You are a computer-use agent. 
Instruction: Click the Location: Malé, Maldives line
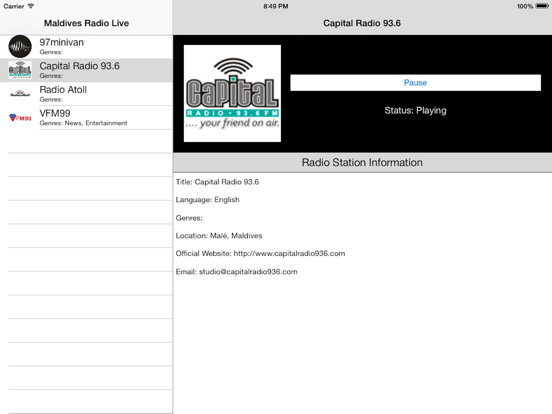point(219,236)
